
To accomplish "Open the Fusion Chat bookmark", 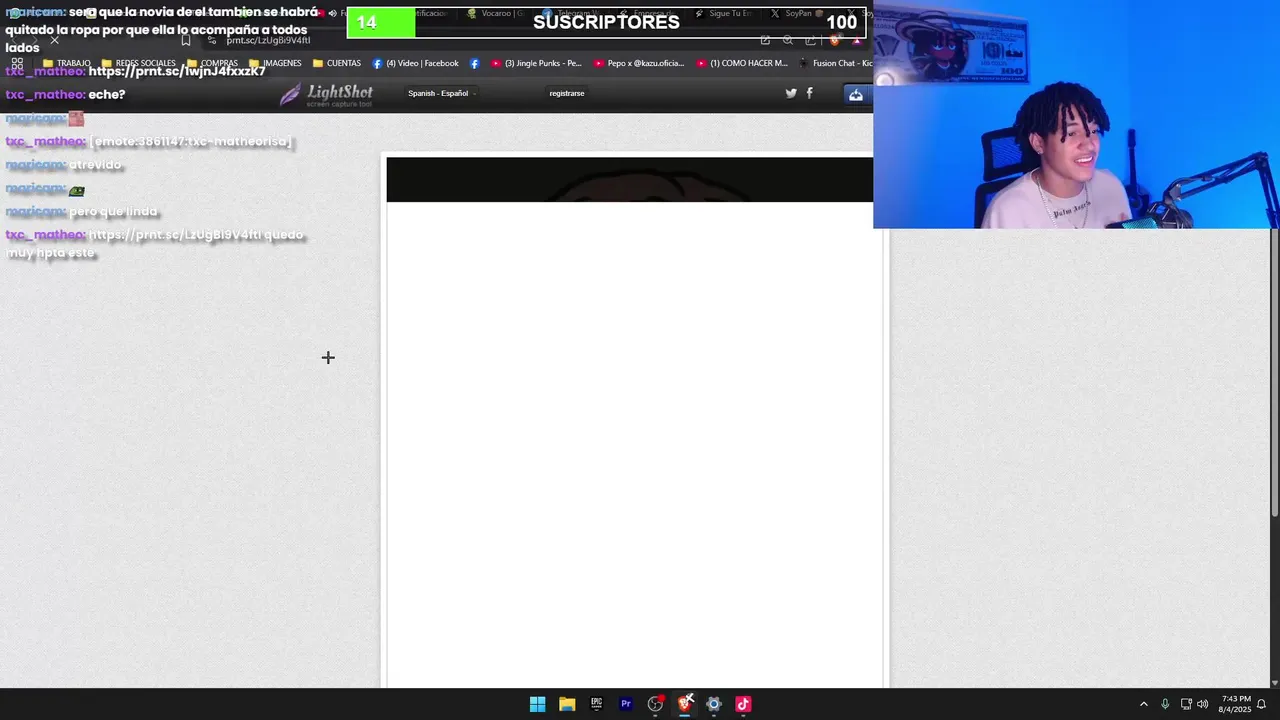I will [x=834, y=63].
